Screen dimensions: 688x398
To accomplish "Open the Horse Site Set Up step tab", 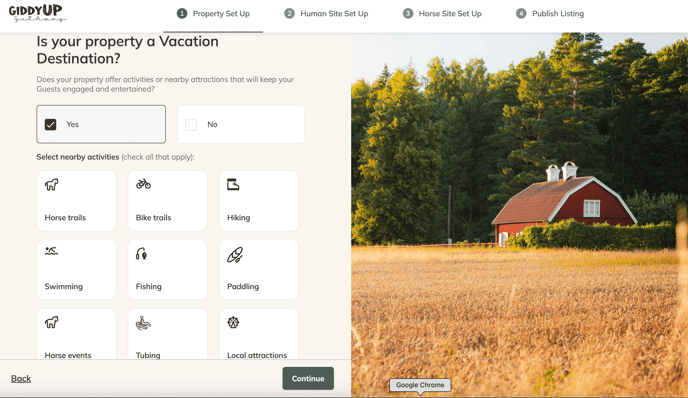I will (442, 14).
